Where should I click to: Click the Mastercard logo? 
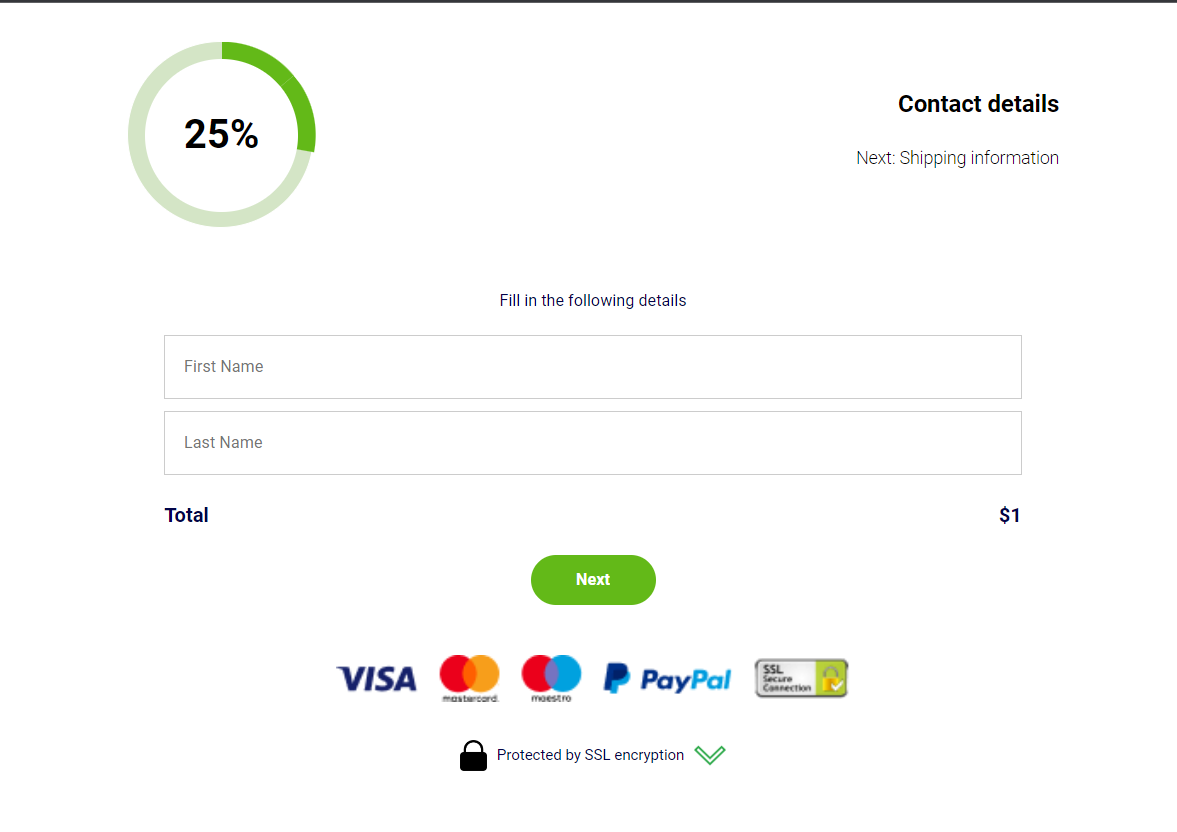[x=470, y=678]
